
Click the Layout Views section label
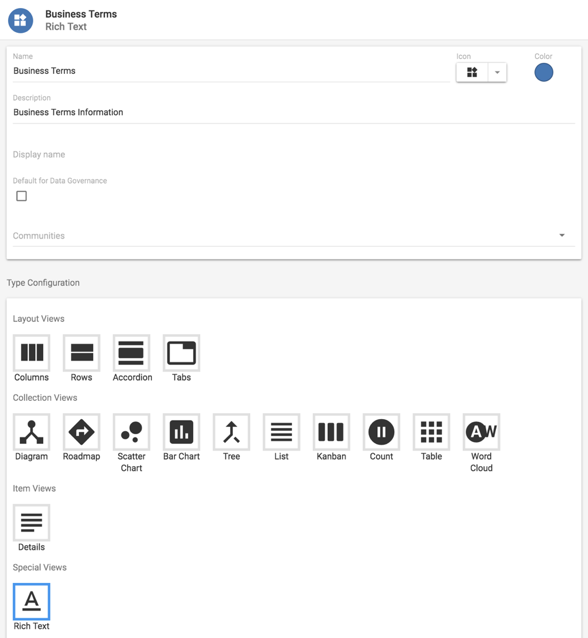39,319
